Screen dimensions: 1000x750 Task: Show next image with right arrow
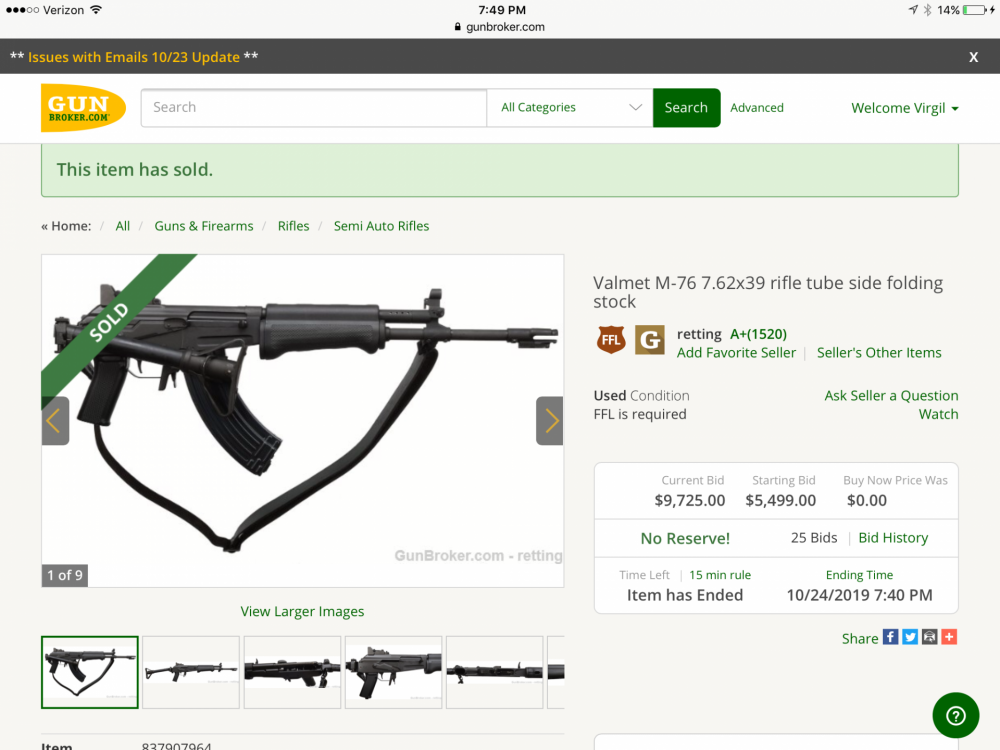tap(550, 421)
